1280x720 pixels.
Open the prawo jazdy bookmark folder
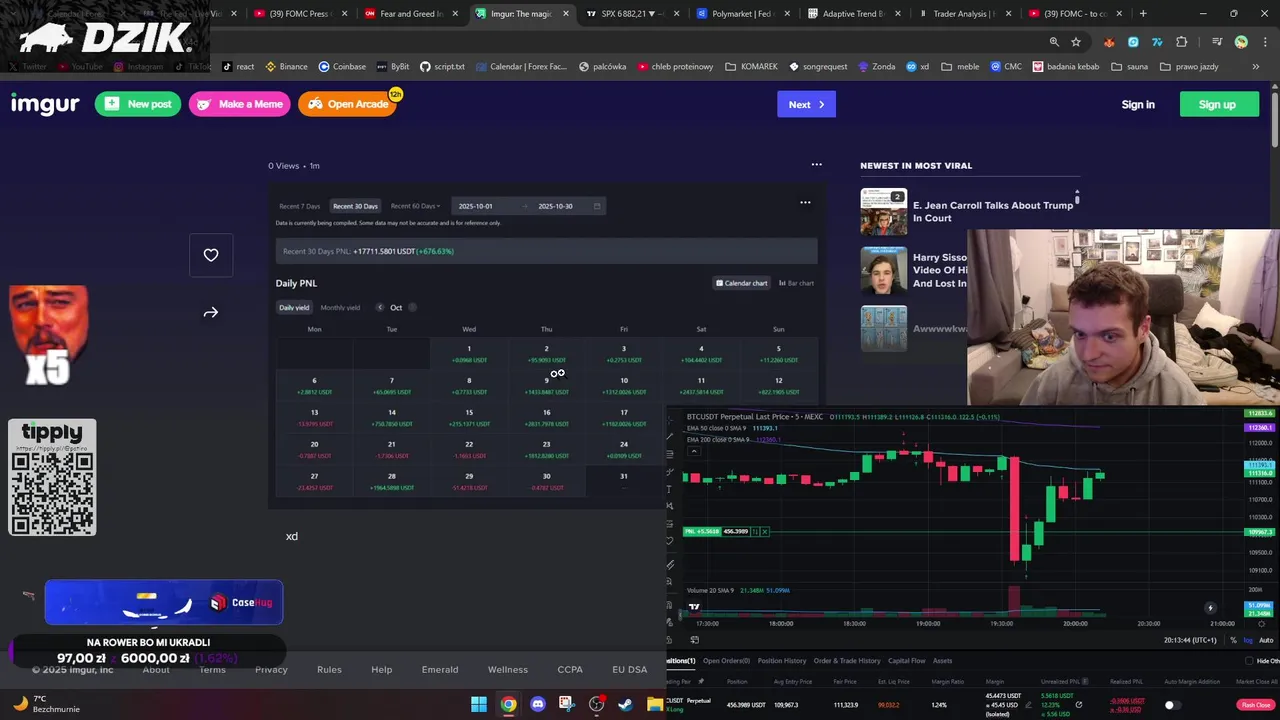pyautogui.click(x=1189, y=66)
